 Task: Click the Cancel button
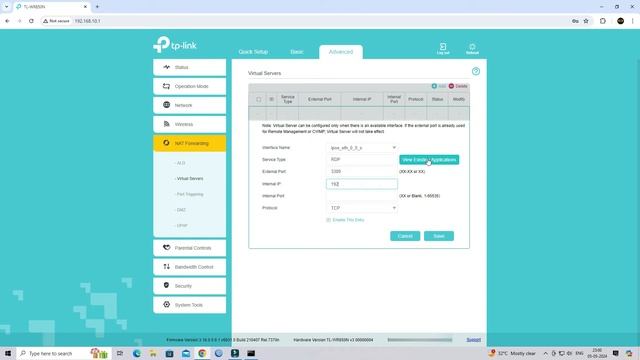point(405,236)
